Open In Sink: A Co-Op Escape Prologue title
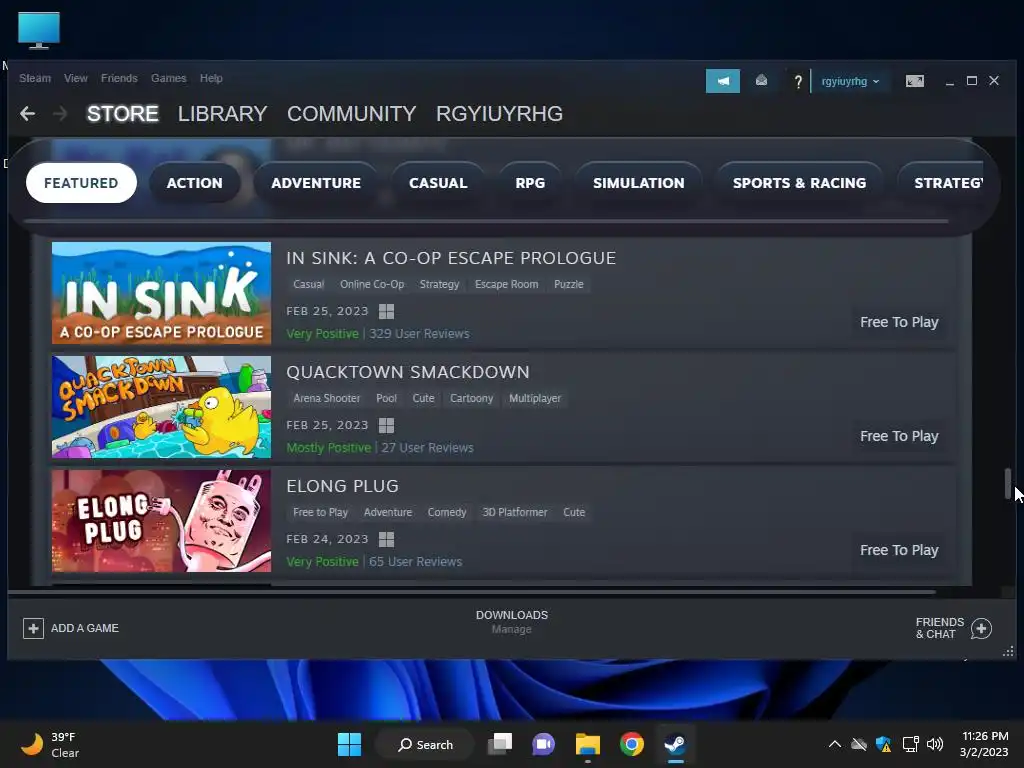 tap(451, 258)
